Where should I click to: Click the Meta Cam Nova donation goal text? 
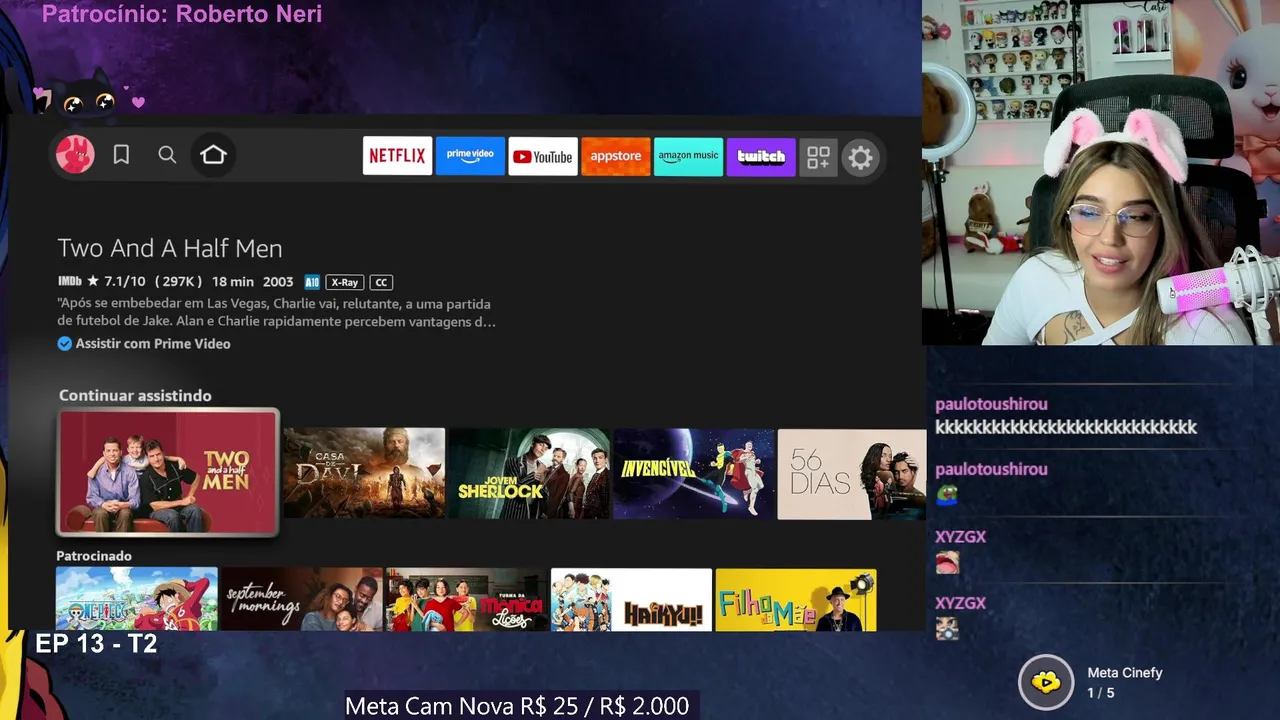coord(517,706)
